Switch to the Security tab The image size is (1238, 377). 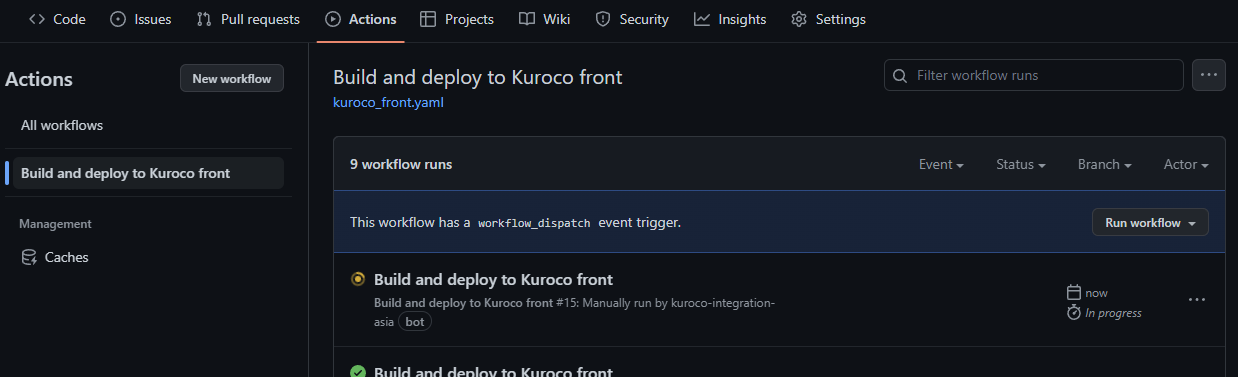(x=632, y=19)
